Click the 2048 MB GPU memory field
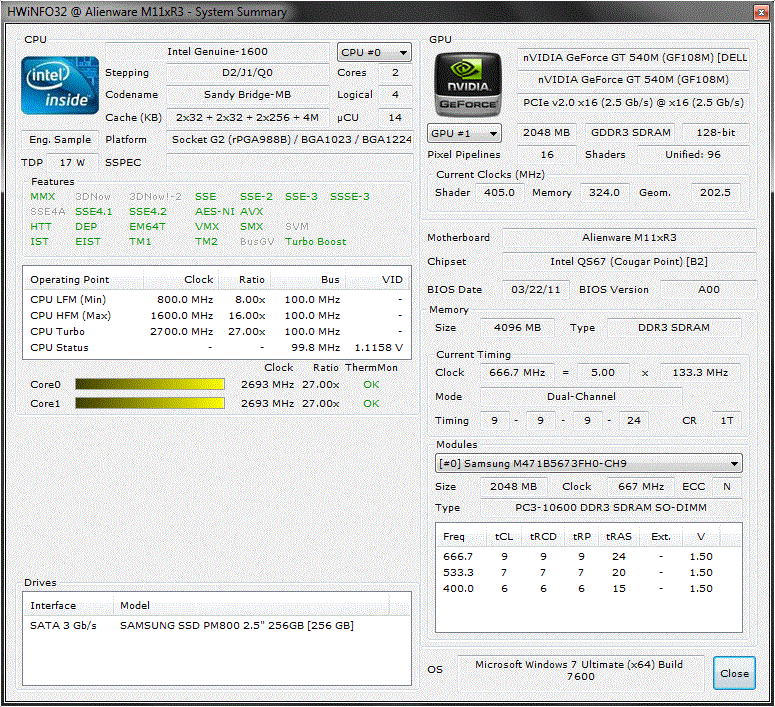The image size is (775, 707). point(546,133)
